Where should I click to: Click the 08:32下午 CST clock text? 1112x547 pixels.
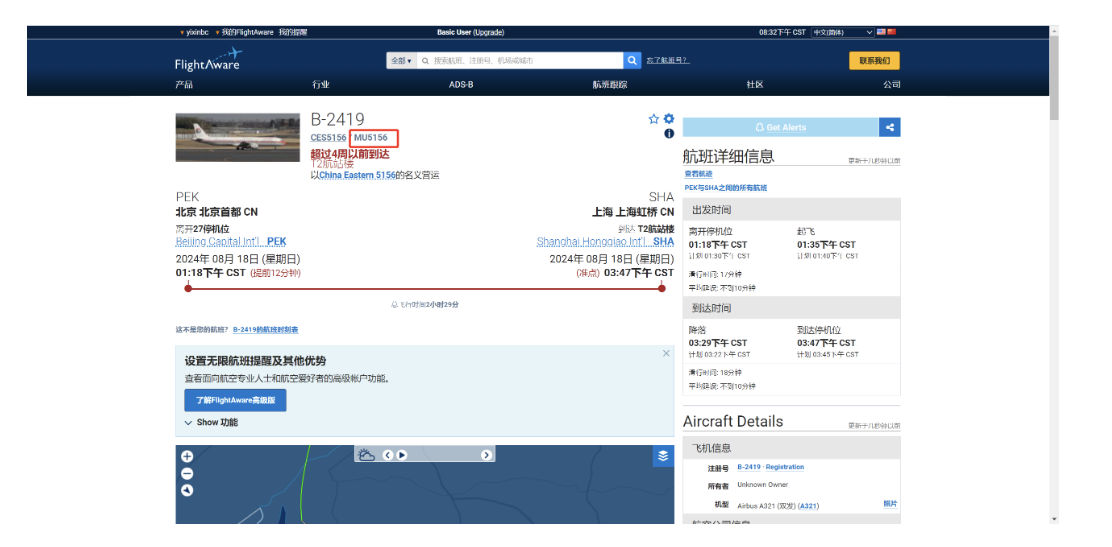(782, 33)
